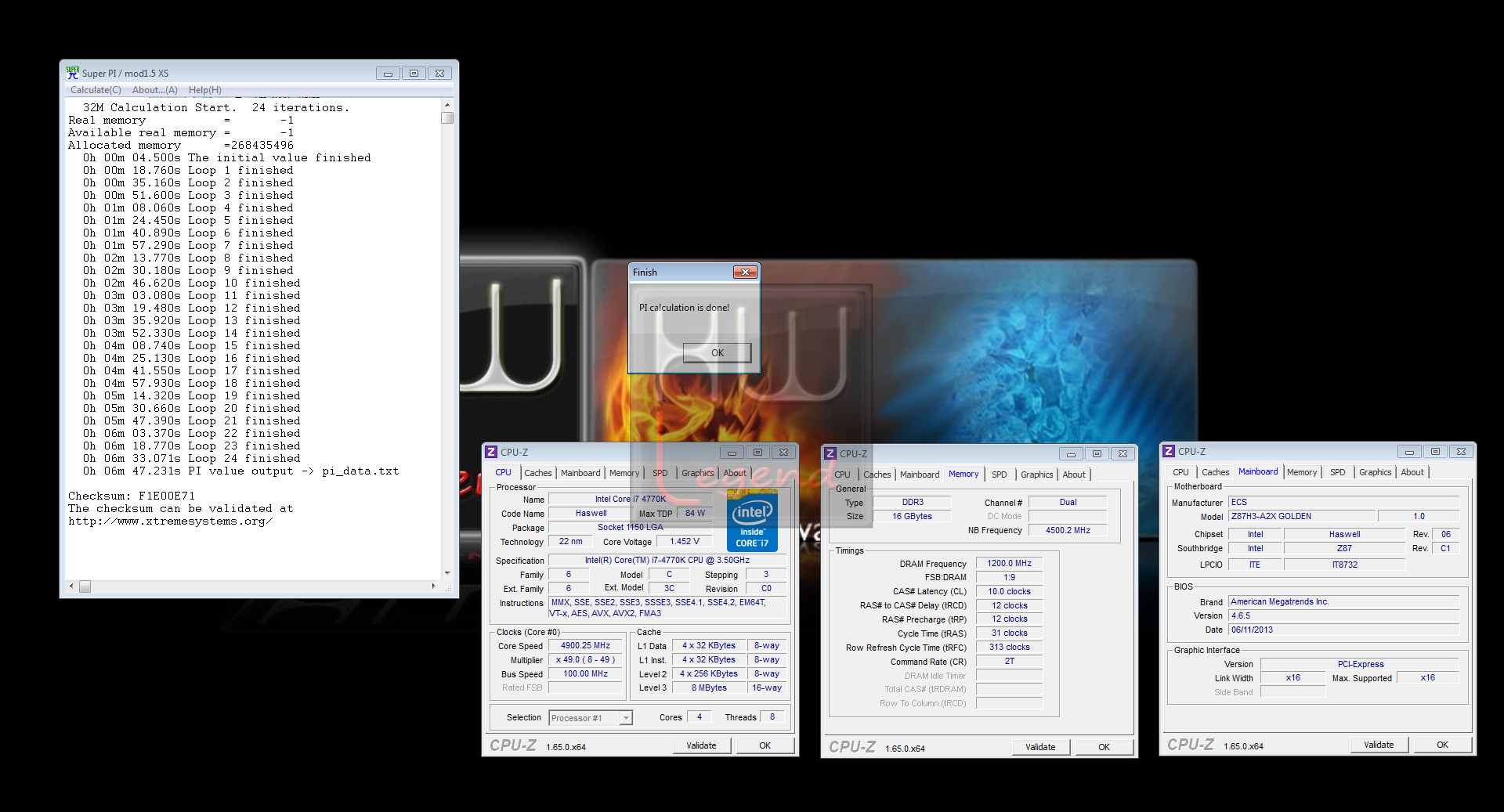Open Memory tab in the CPU-Z Mainboard window
The height and width of the screenshot is (812, 1504).
point(1302,472)
